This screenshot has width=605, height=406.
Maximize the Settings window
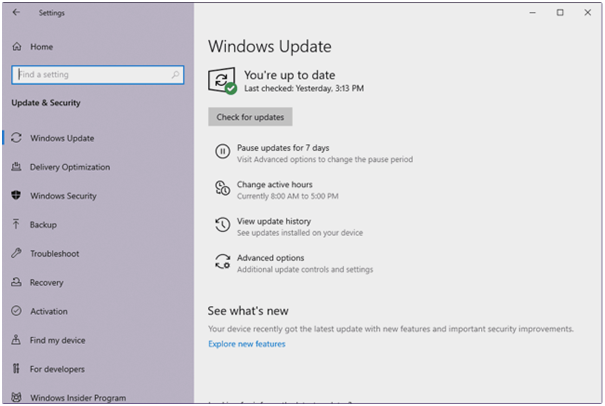(560, 13)
